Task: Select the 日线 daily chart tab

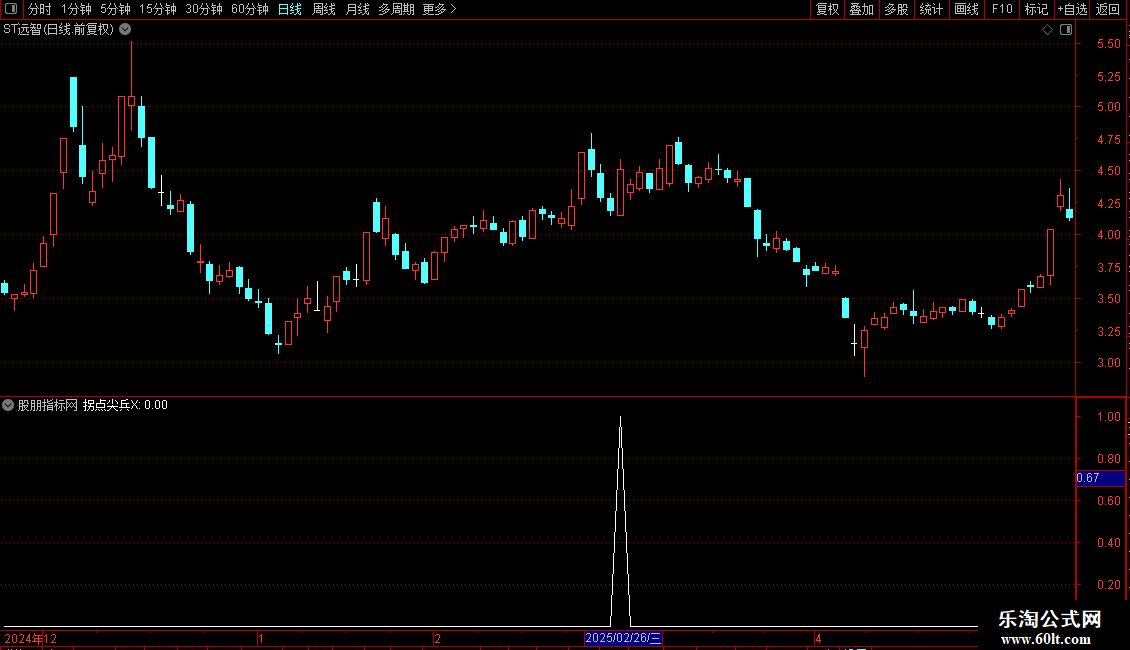Action: click(290, 9)
